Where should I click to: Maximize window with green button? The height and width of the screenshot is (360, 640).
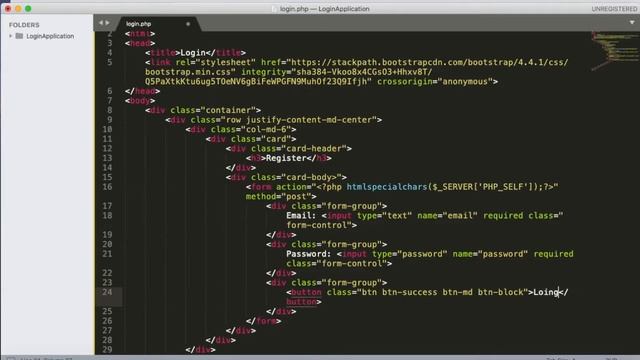pyautogui.click(x=28, y=8)
